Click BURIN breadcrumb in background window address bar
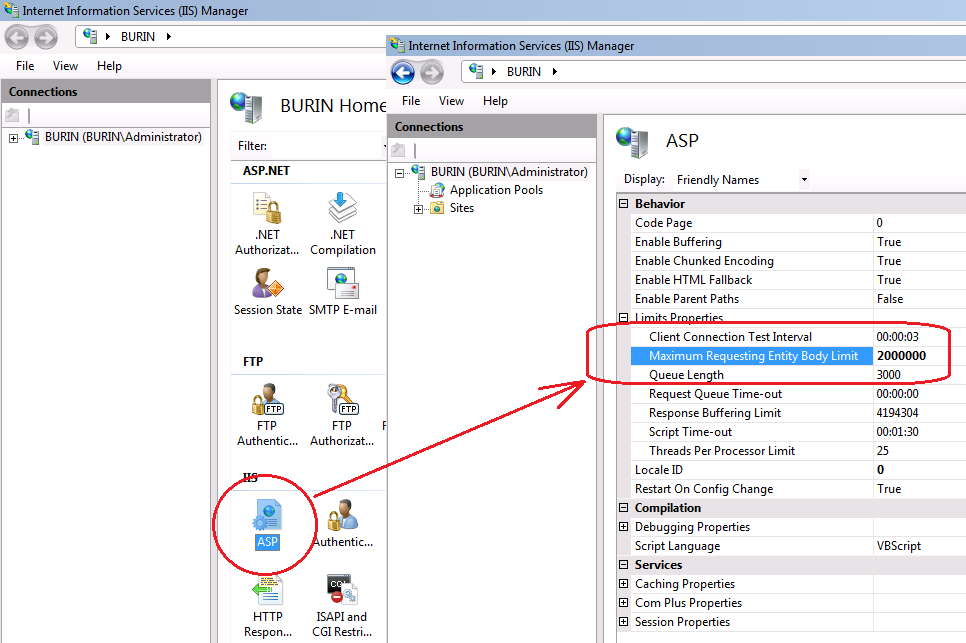The width and height of the screenshot is (966, 643). [x=138, y=36]
